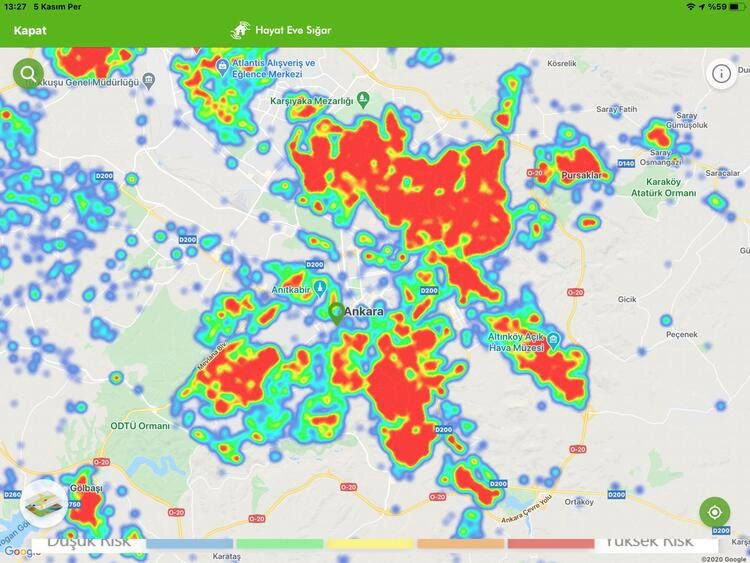Open the info icon at top right
Viewport: 750px width, 563px height.
tap(720, 73)
